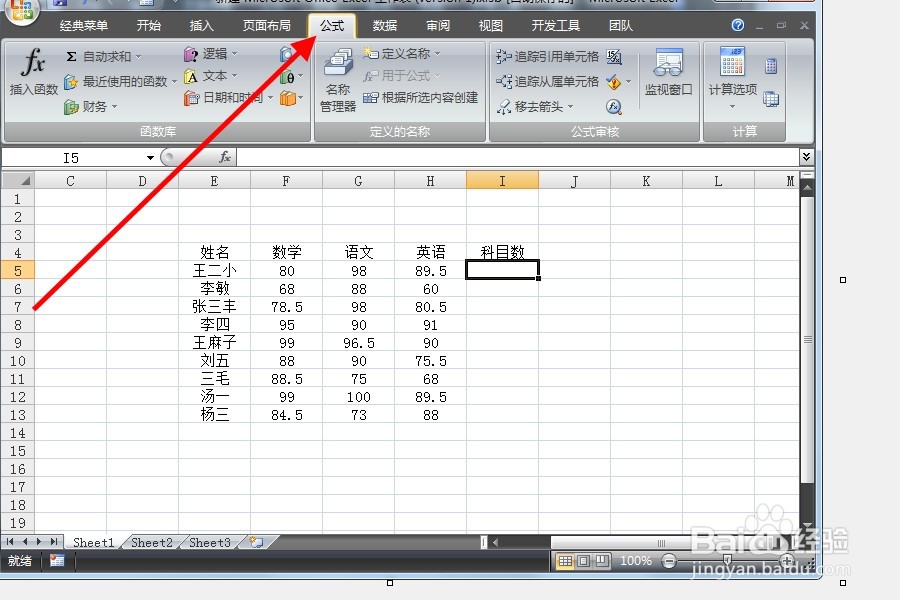Select the 自动求和 AutoSum function
This screenshot has height=600, width=900.
point(101,56)
